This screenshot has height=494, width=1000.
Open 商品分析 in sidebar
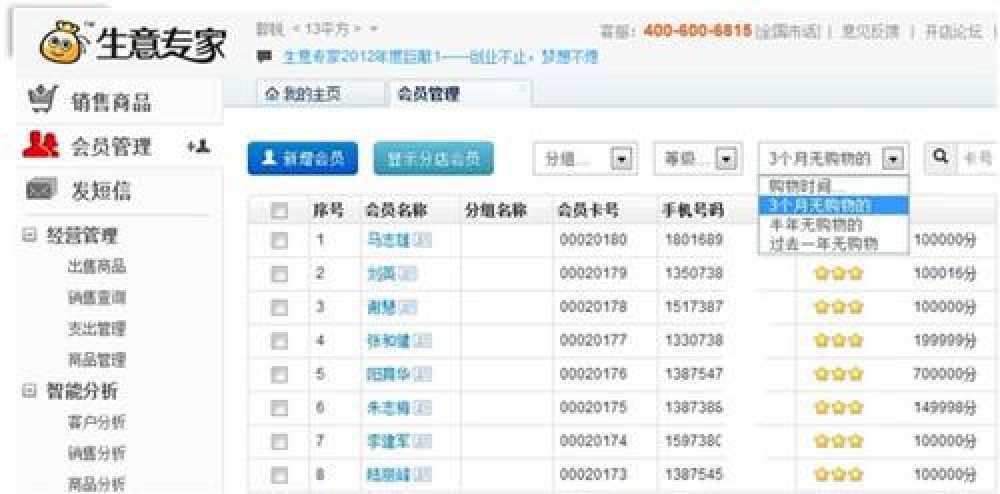97,483
